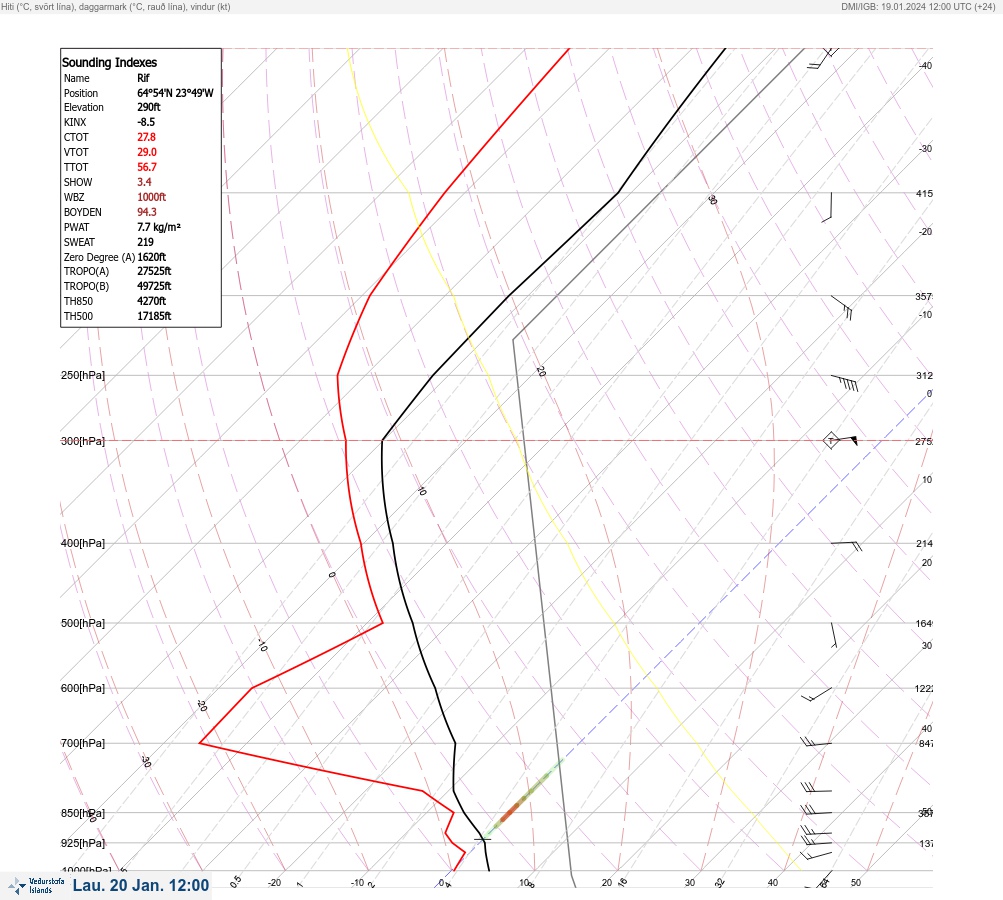Image resolution: width=1003 pixels, height=900 pixels.
Task: Click the 'Sounding Indexes' heading
Action: 109,62
